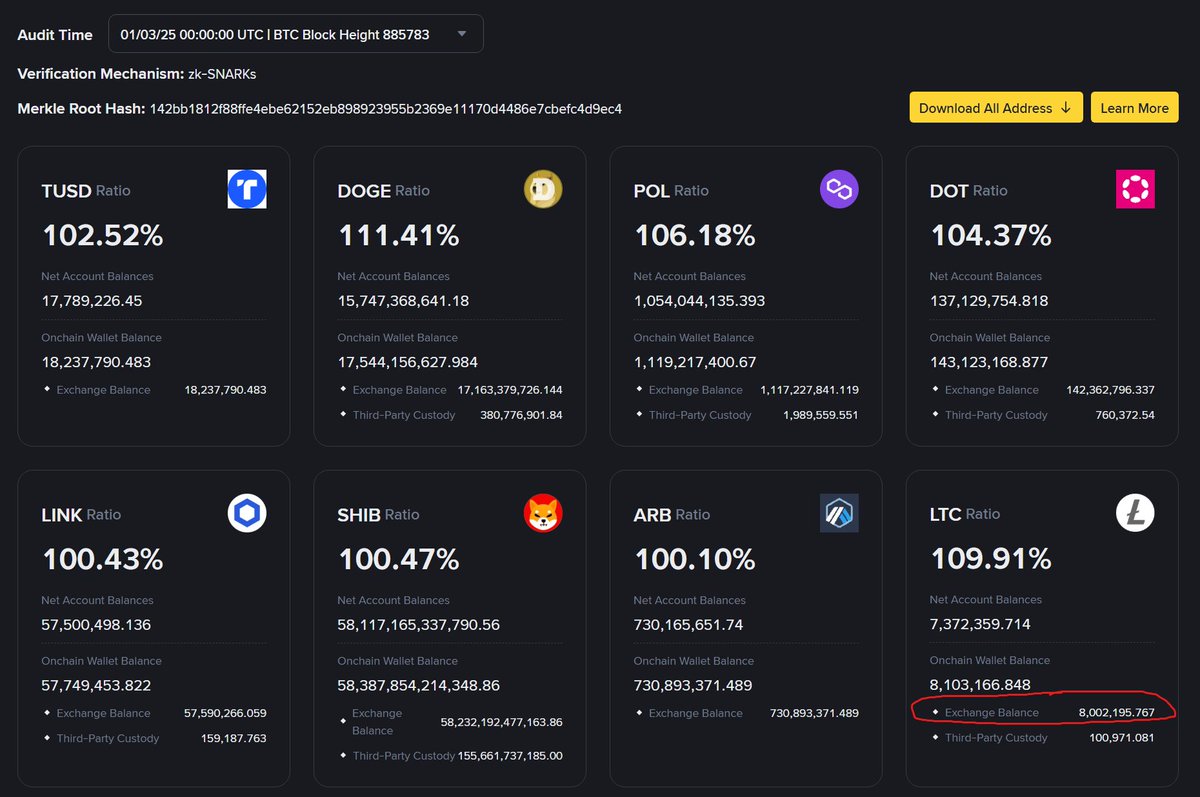1200x797 pixels.
Task: Click LTC net balance 7,372,359.714
Action: (x=980, y=624)
